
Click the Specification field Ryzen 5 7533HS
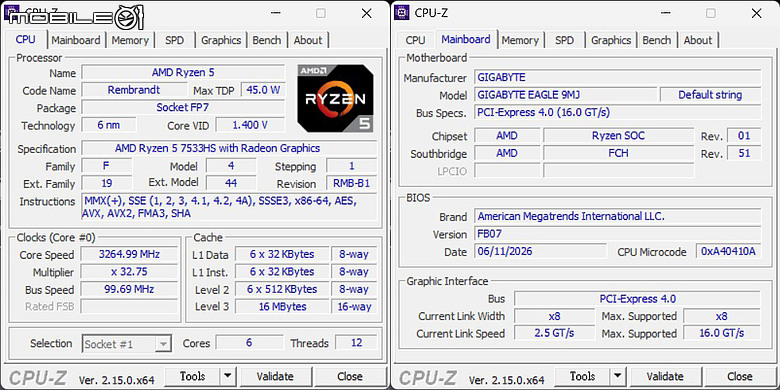click(229, 148)
